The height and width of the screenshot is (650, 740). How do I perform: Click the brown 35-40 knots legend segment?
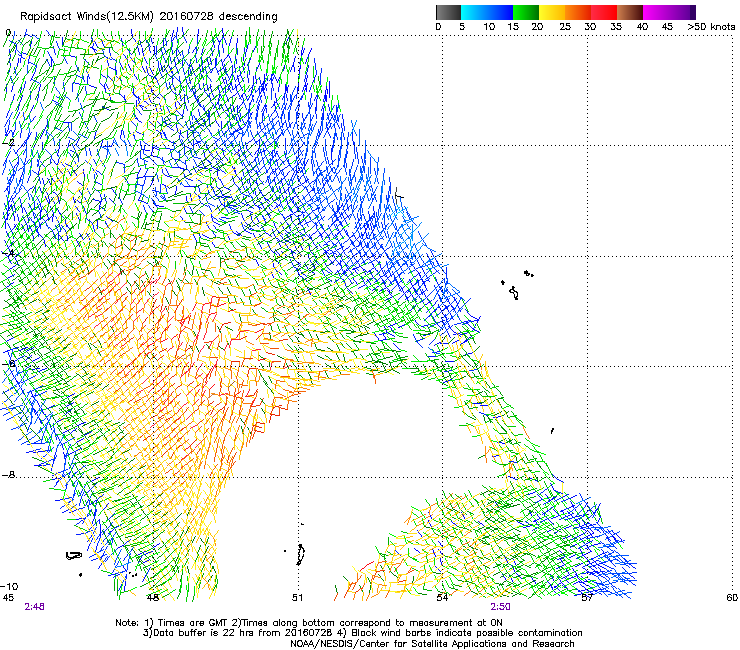pyautogui.click(x=630, y=12)
